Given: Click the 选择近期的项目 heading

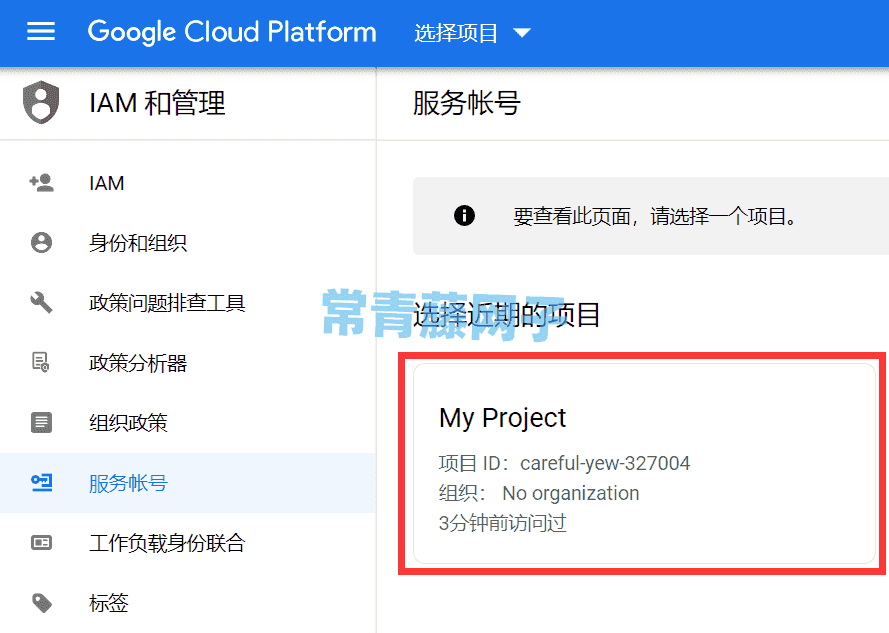Looking at the screenshot, I should tap(506, 315).
